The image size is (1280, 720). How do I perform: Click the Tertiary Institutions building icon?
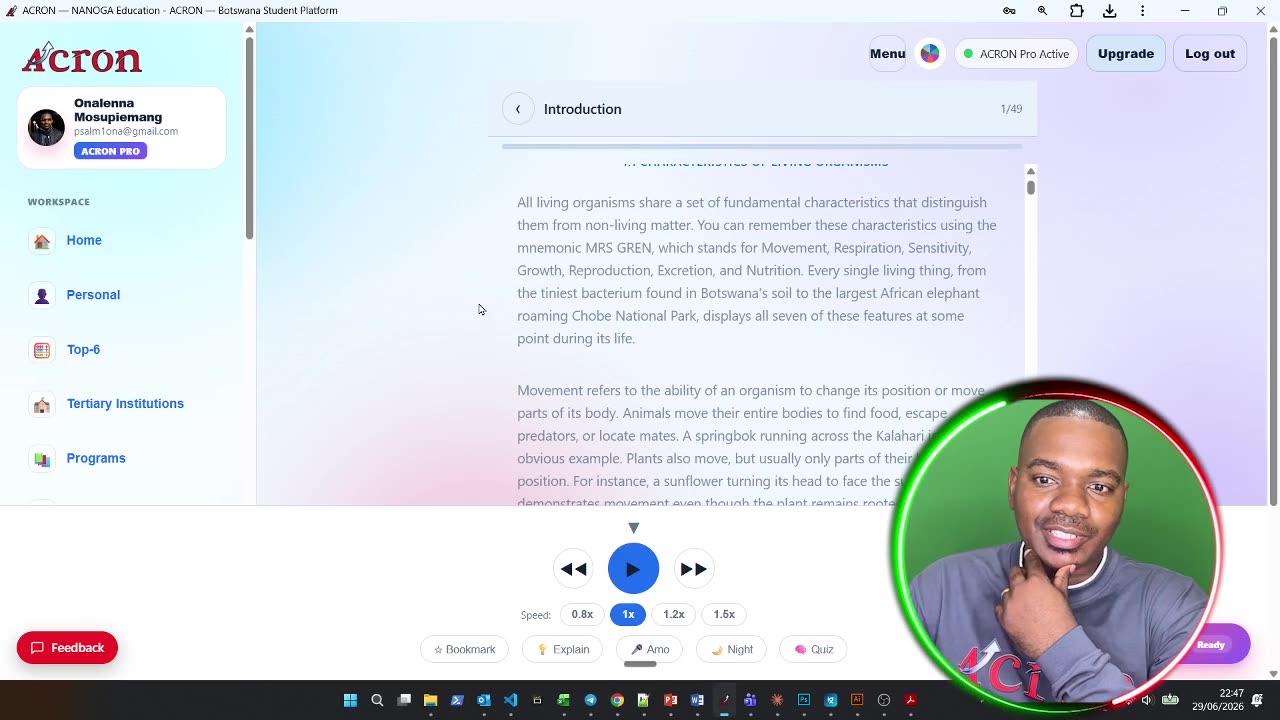pyautogui.click(x=42, y=405)
